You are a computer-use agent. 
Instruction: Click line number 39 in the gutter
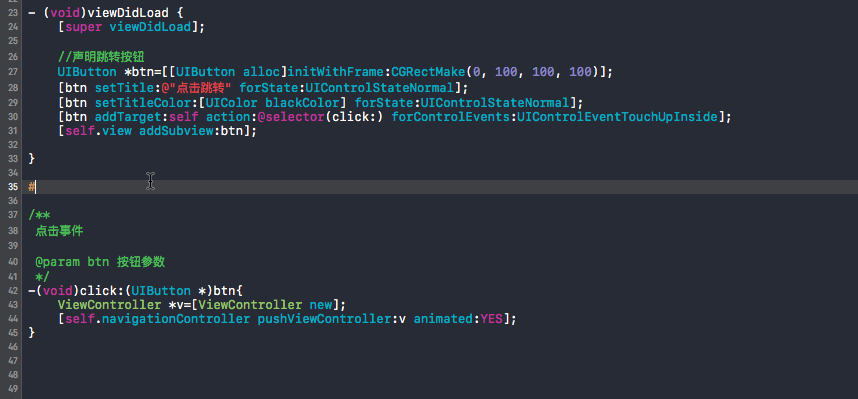(13, 246)
